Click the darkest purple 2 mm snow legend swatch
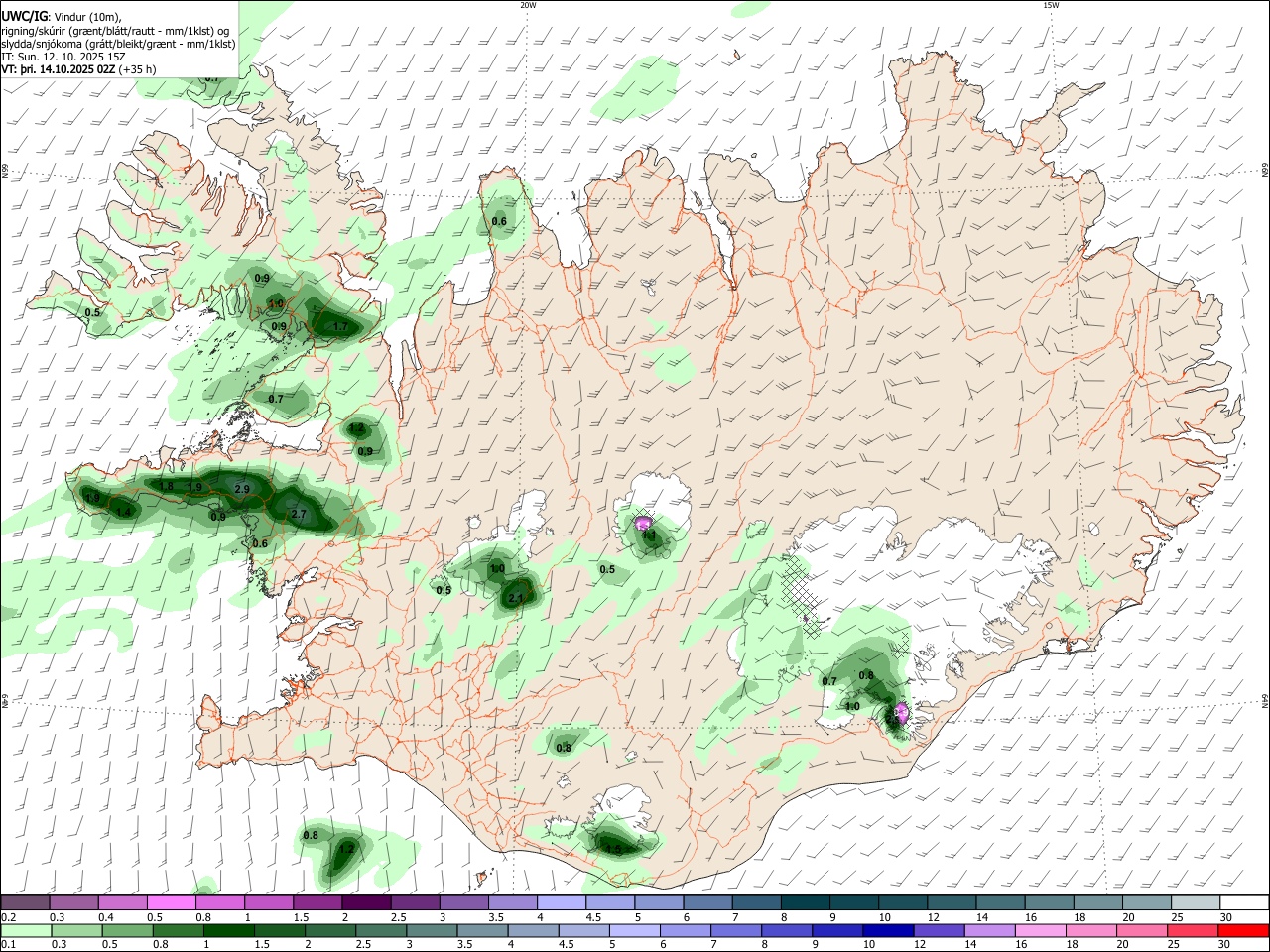Image resolution: width=1270 pixels, height=952 pixels. click(x=366, y=902)
